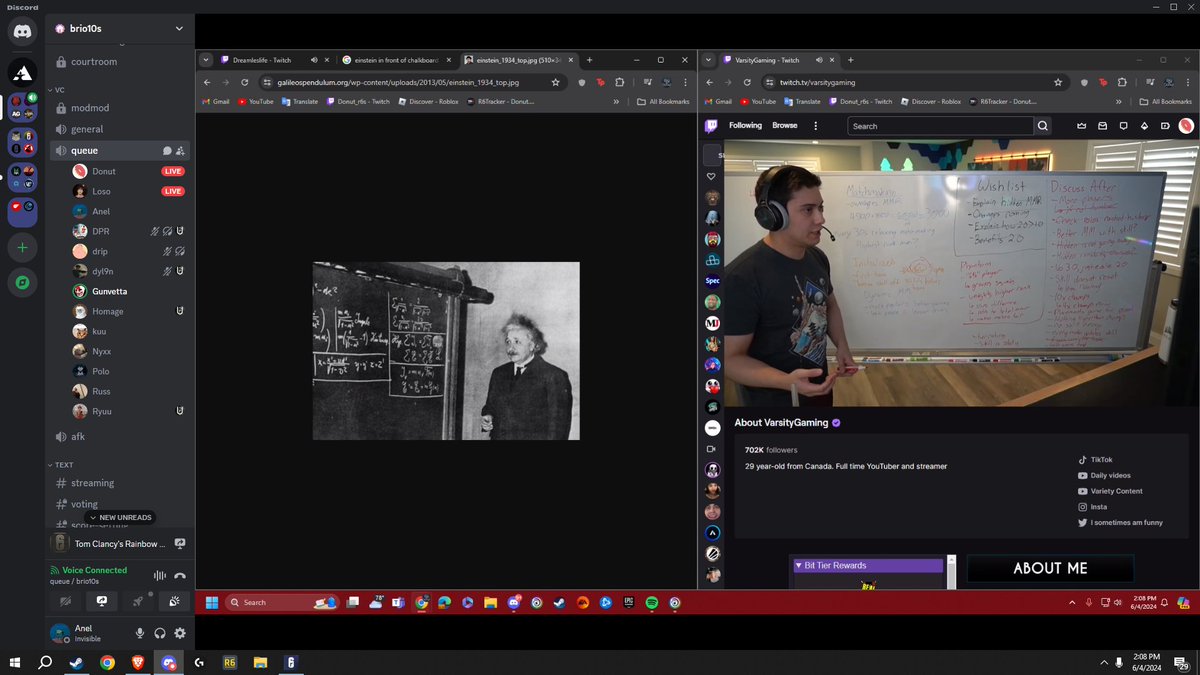The image size is (1200, 675).
Task: Click Twitch search input field
Action: [x=940, y=126]
